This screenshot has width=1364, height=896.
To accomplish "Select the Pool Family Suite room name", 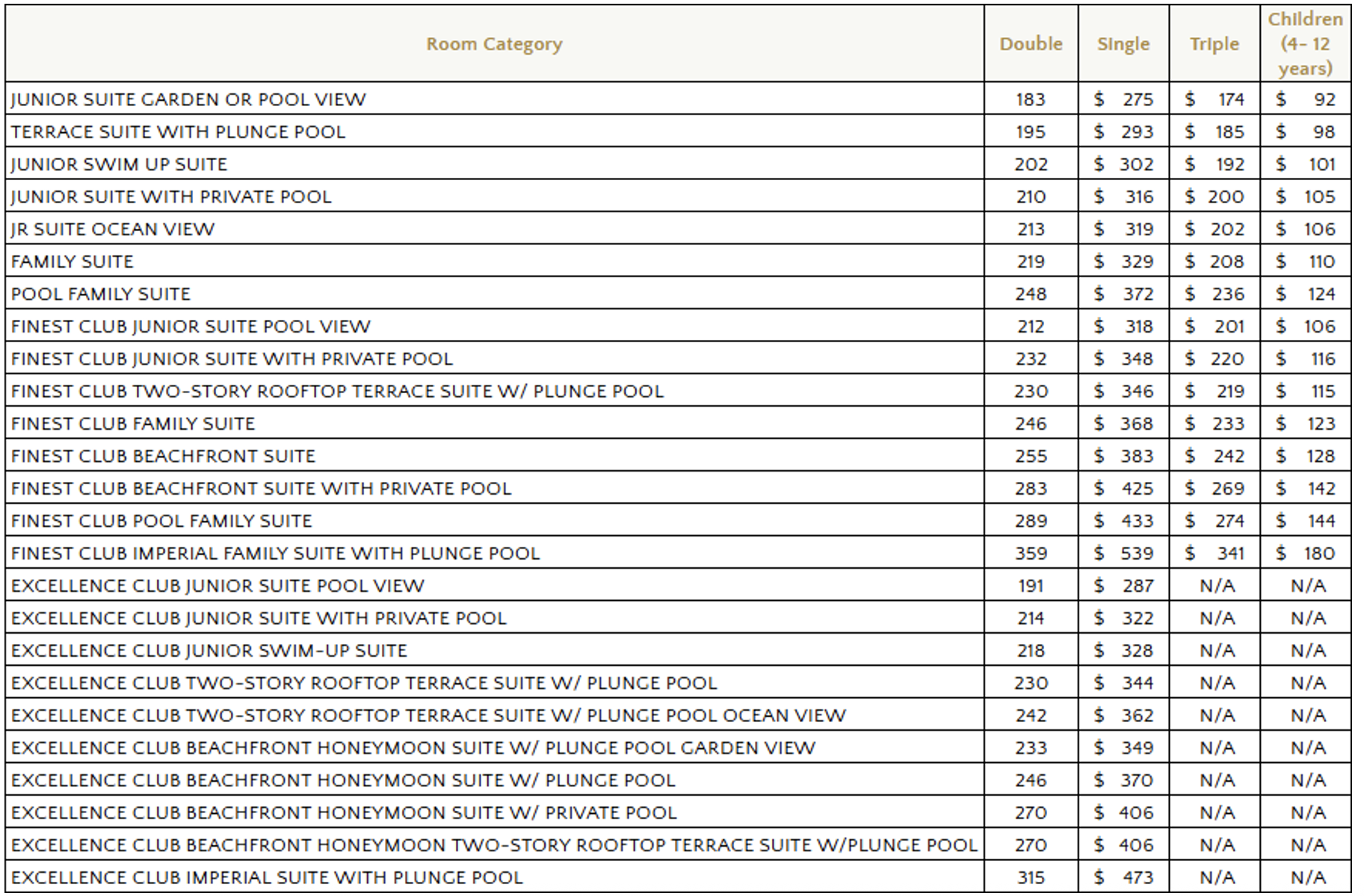I will point(101,294).
